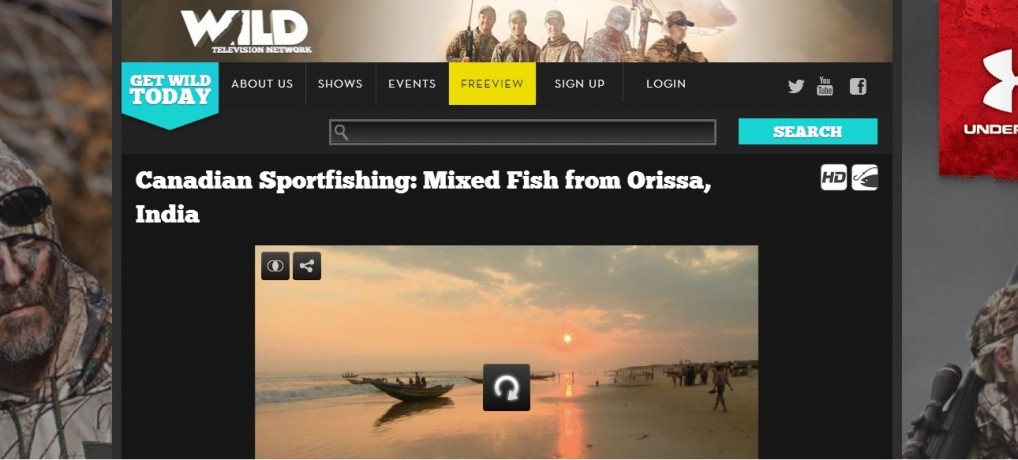
Task: Click into the search text field
Action: click(523, 132)
